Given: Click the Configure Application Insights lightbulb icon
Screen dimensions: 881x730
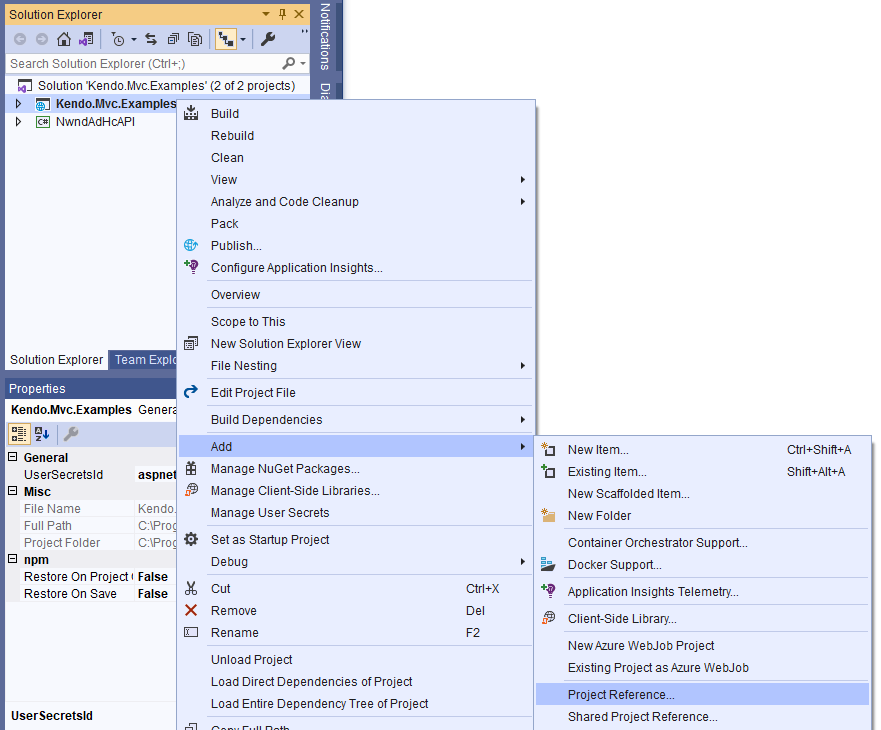Looking at the screenshot, I should click(x=191, y=266).
